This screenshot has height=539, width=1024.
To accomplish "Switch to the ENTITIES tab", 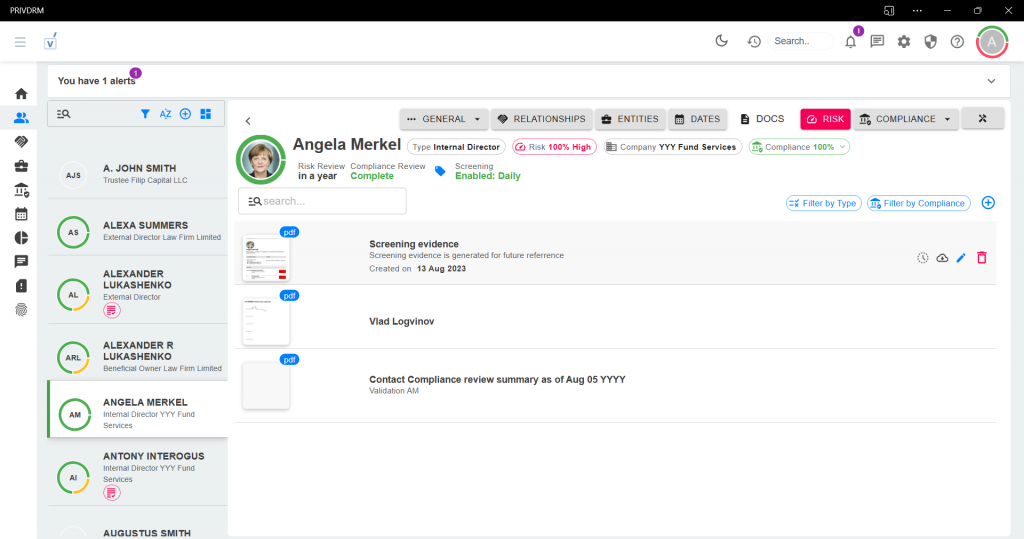I will click(629, 119).
